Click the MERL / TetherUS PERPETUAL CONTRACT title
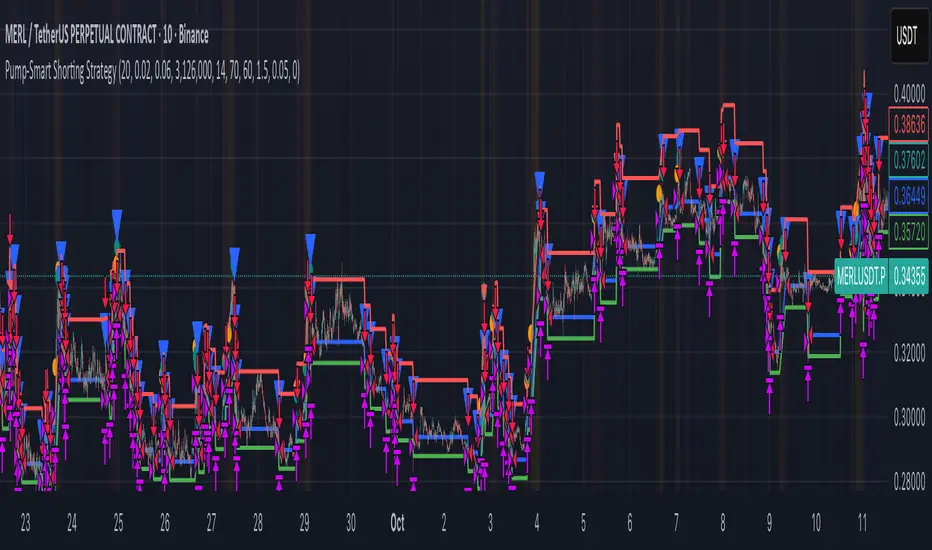The image size is (932, 550). [107, 36]
